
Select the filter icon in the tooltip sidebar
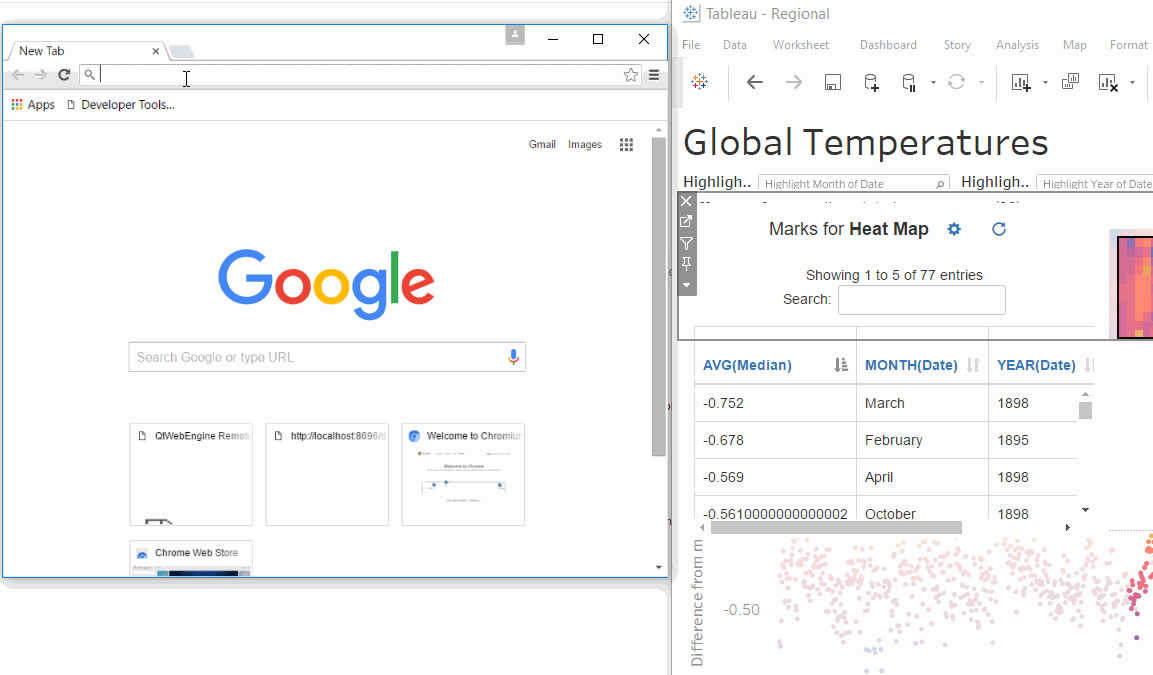click(x=686, y=242)
